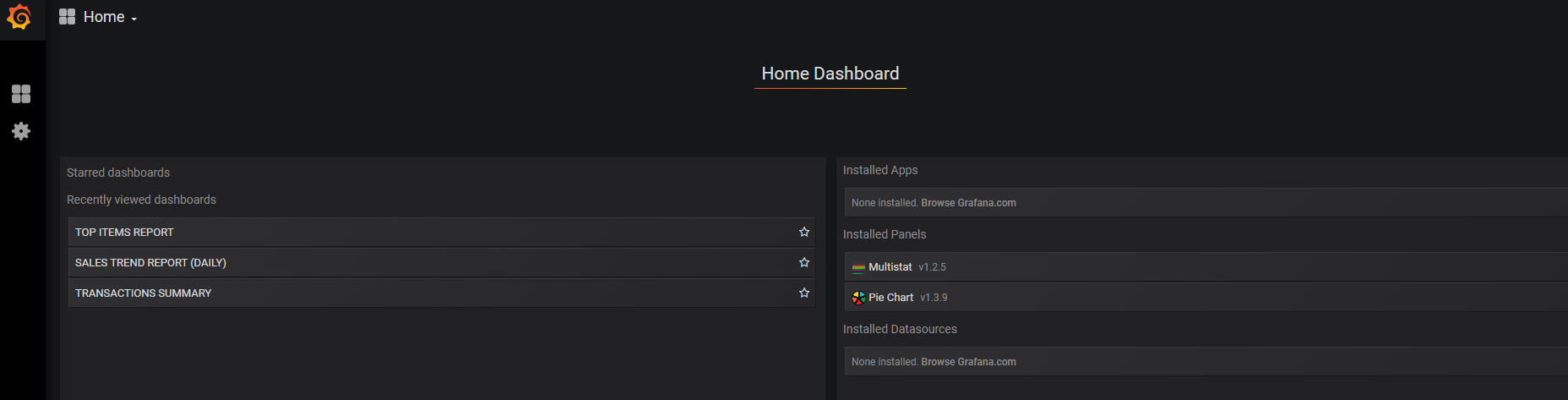Click the Multistat panel plugin icon
Image resolution: width=1568 pixels, height=400 pixels.
(858, 267)
